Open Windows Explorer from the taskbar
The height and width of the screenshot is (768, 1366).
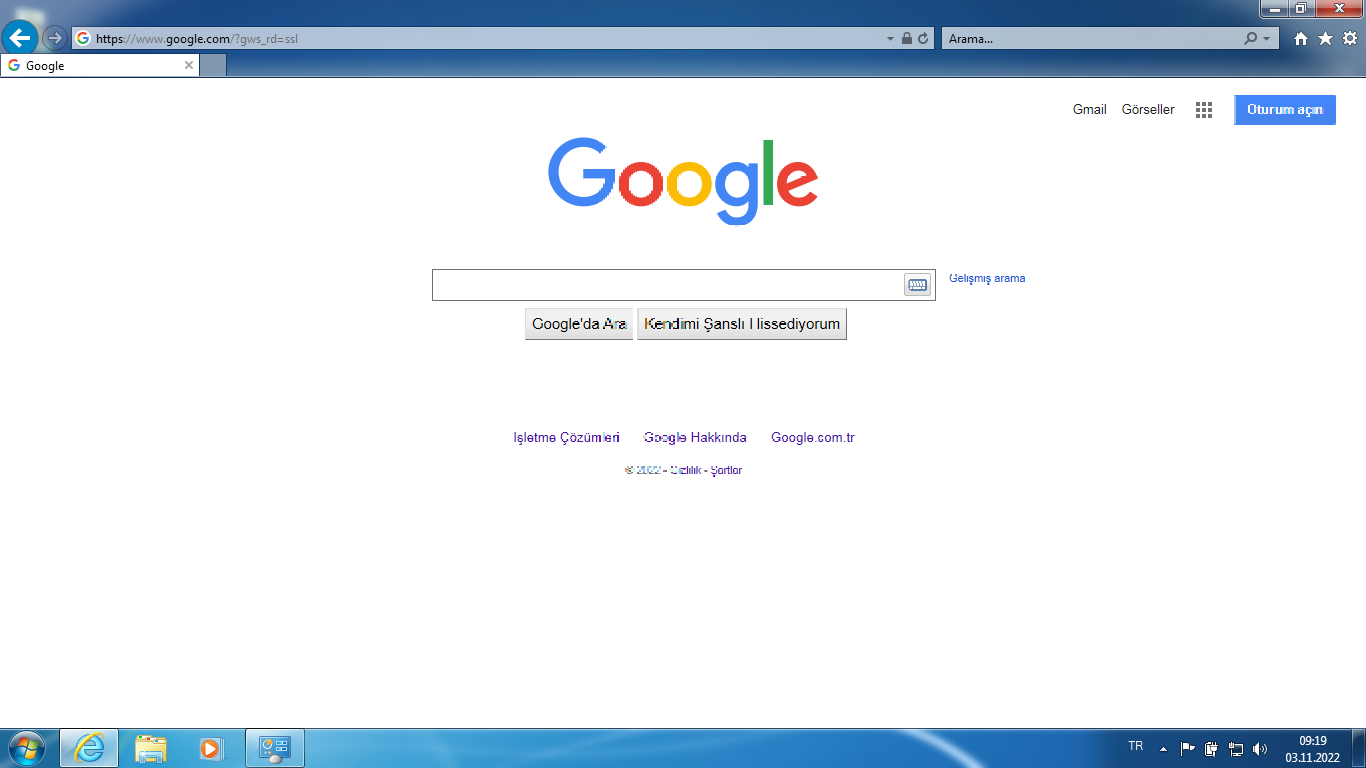(151, 748)
